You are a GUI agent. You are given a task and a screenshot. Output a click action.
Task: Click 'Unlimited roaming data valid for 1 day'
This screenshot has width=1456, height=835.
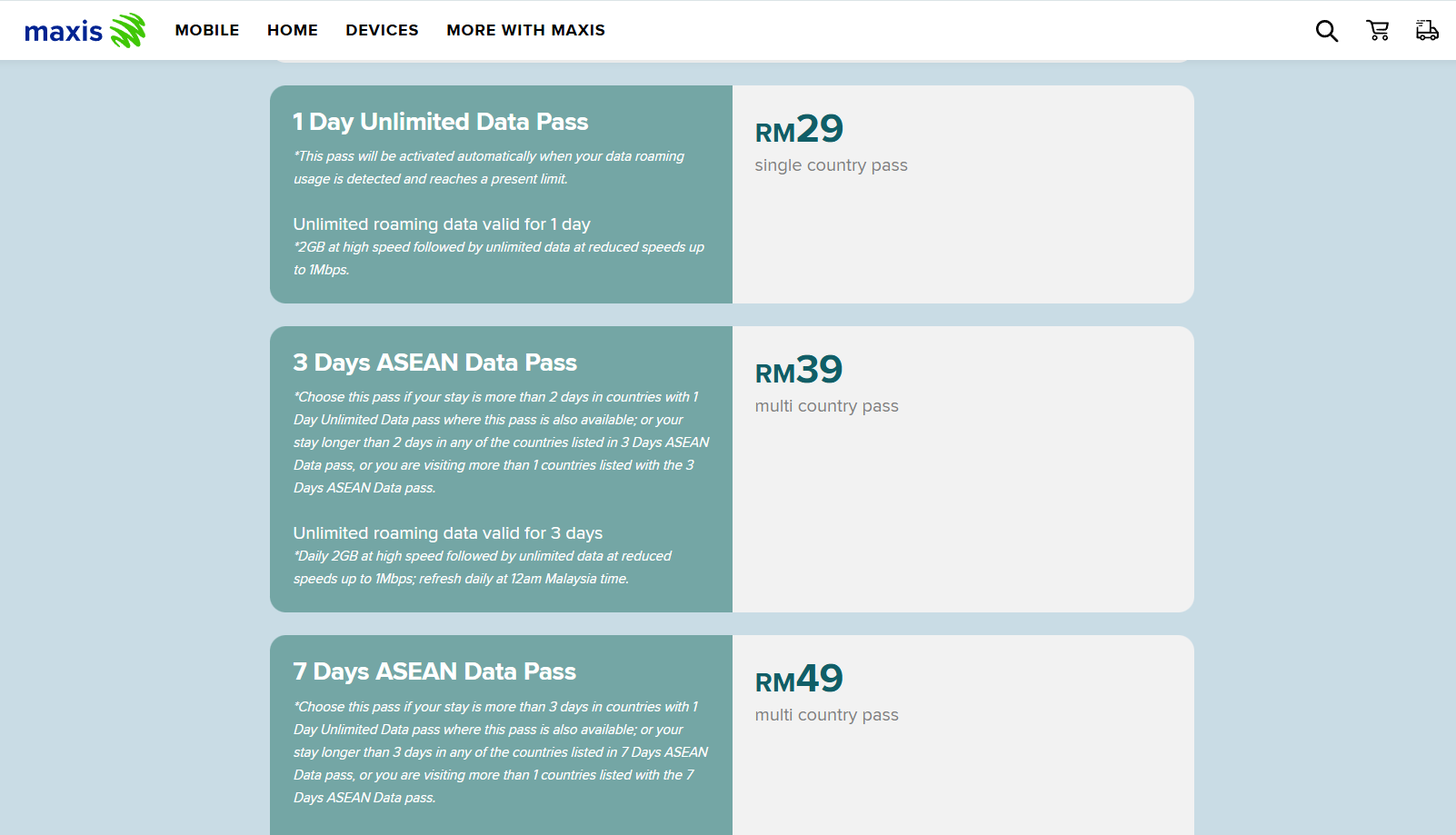[x=442, y=224]
